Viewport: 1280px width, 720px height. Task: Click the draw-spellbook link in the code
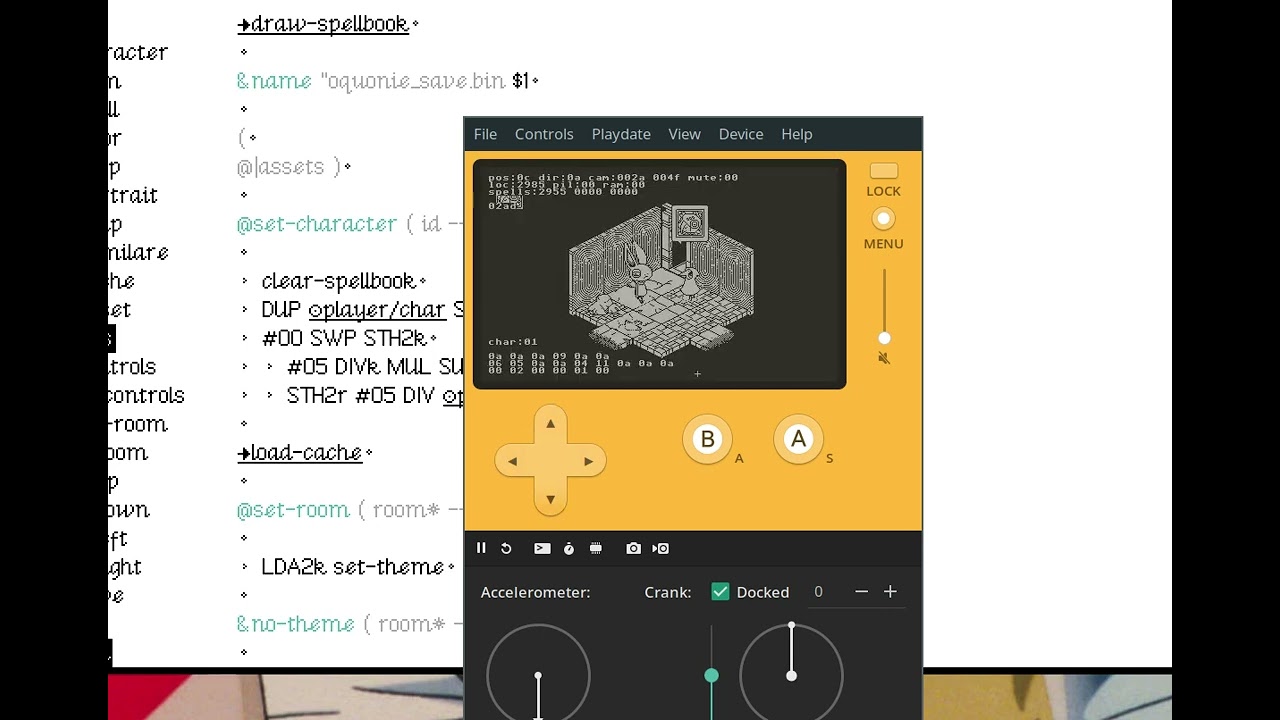coord(323,24)
